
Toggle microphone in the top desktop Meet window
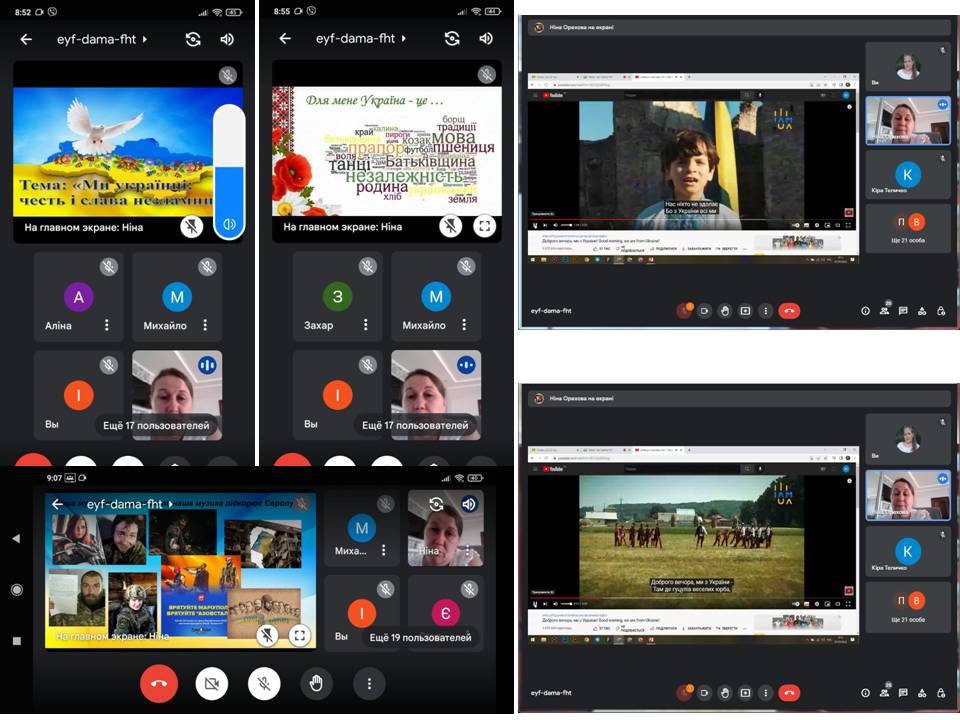684,311
